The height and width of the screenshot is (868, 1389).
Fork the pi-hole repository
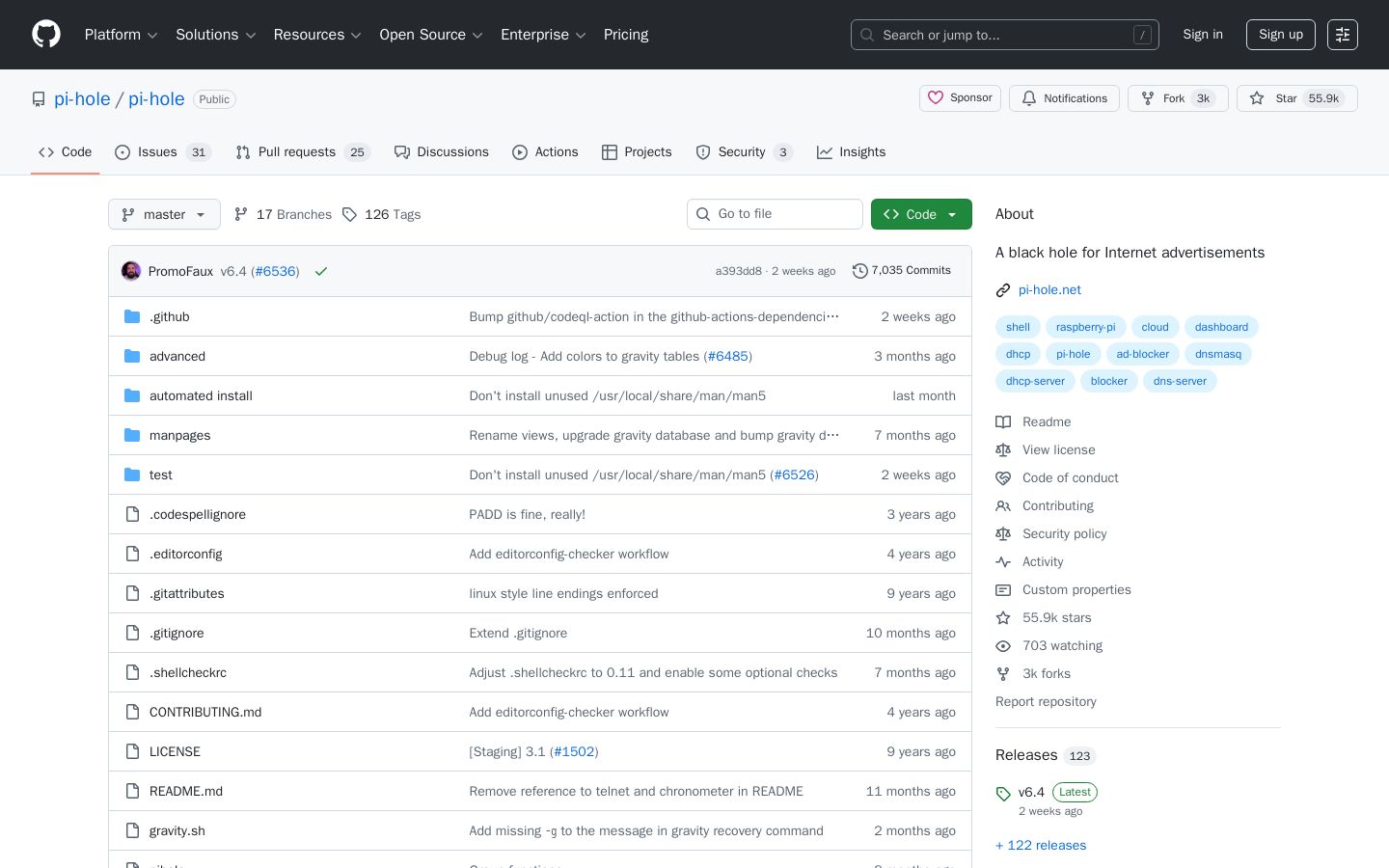point(1178,98)
